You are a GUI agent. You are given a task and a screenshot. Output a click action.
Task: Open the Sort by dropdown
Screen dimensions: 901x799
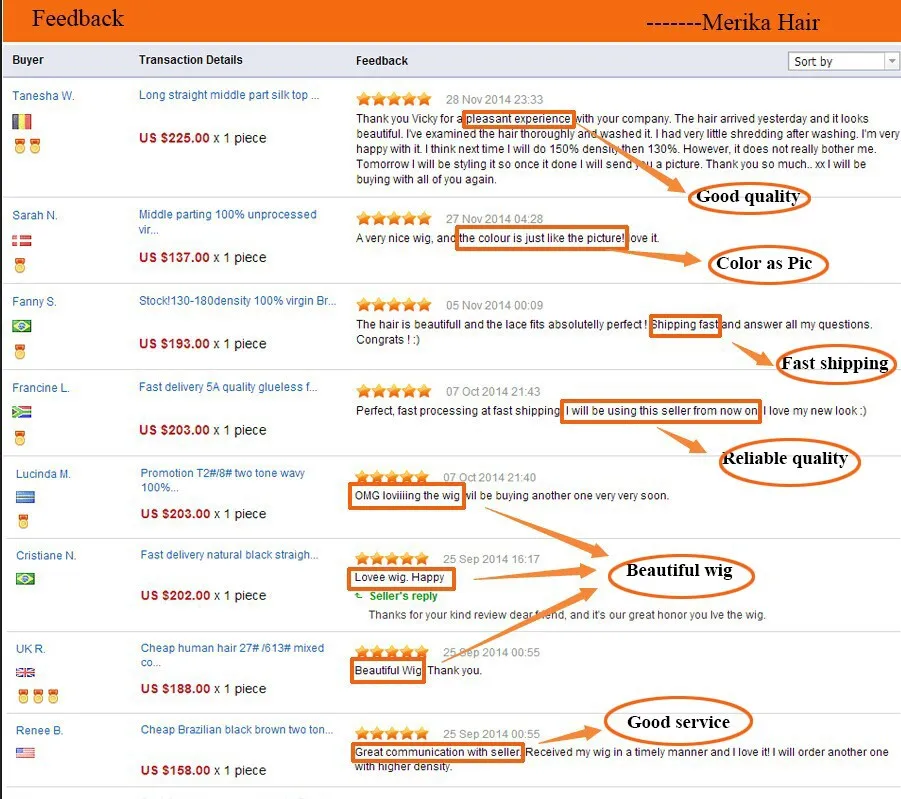pos(842,61)
